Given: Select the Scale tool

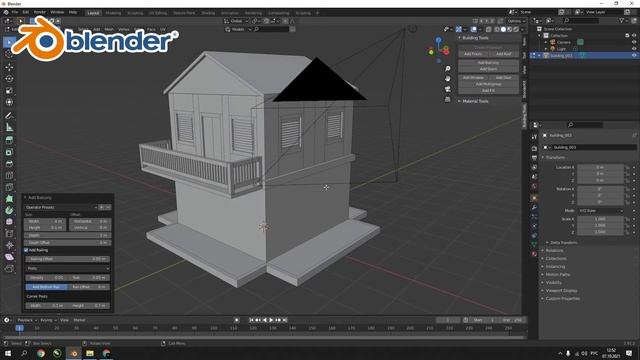Looking at the screenshot, I should point(9,90).
